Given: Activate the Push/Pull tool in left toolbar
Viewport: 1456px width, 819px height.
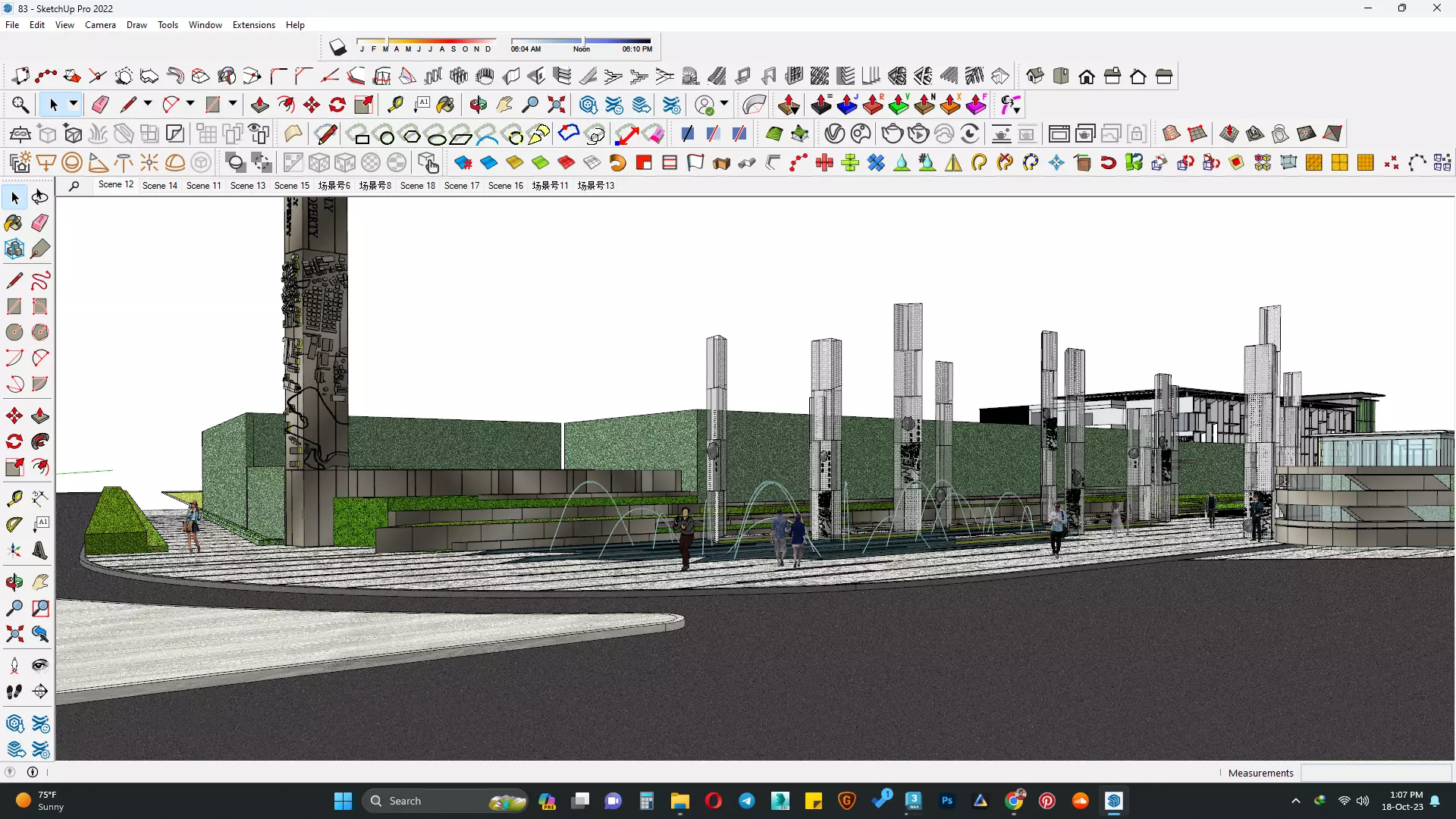Looking at the screenshot, I should click(x=40, y=416).
